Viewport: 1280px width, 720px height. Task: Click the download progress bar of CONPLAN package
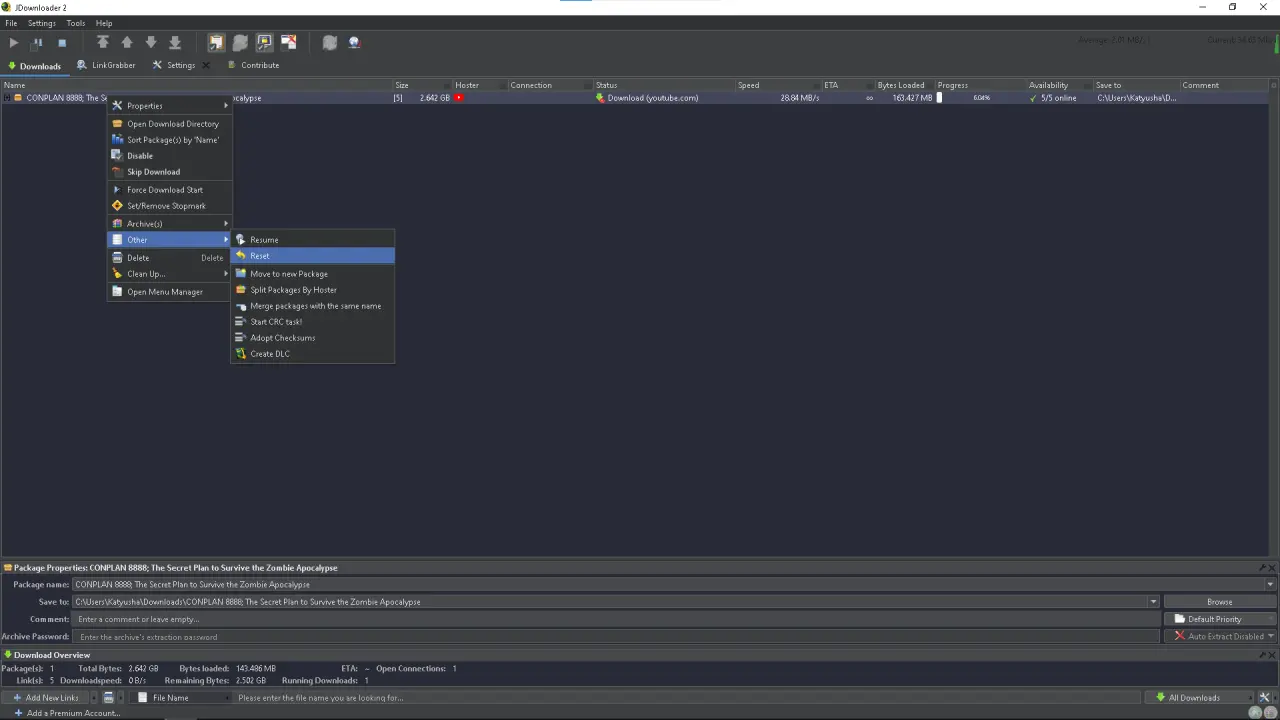(980, 98)
